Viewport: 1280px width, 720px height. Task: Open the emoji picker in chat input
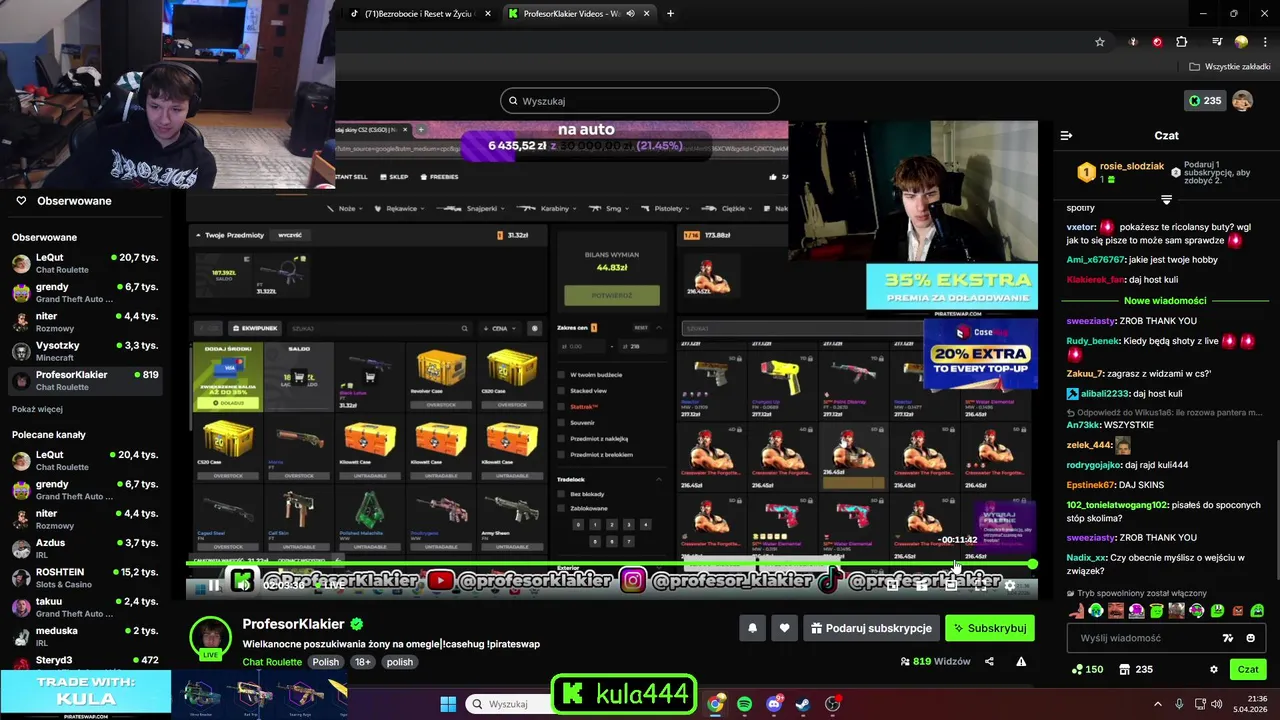pyautogui.click(x=1251, y=638)
